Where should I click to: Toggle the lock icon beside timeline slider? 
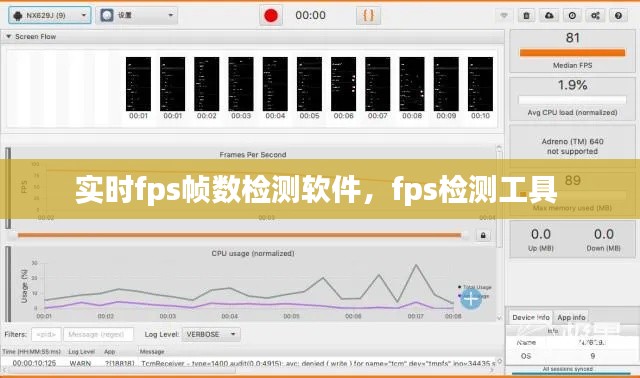point(483,236)
